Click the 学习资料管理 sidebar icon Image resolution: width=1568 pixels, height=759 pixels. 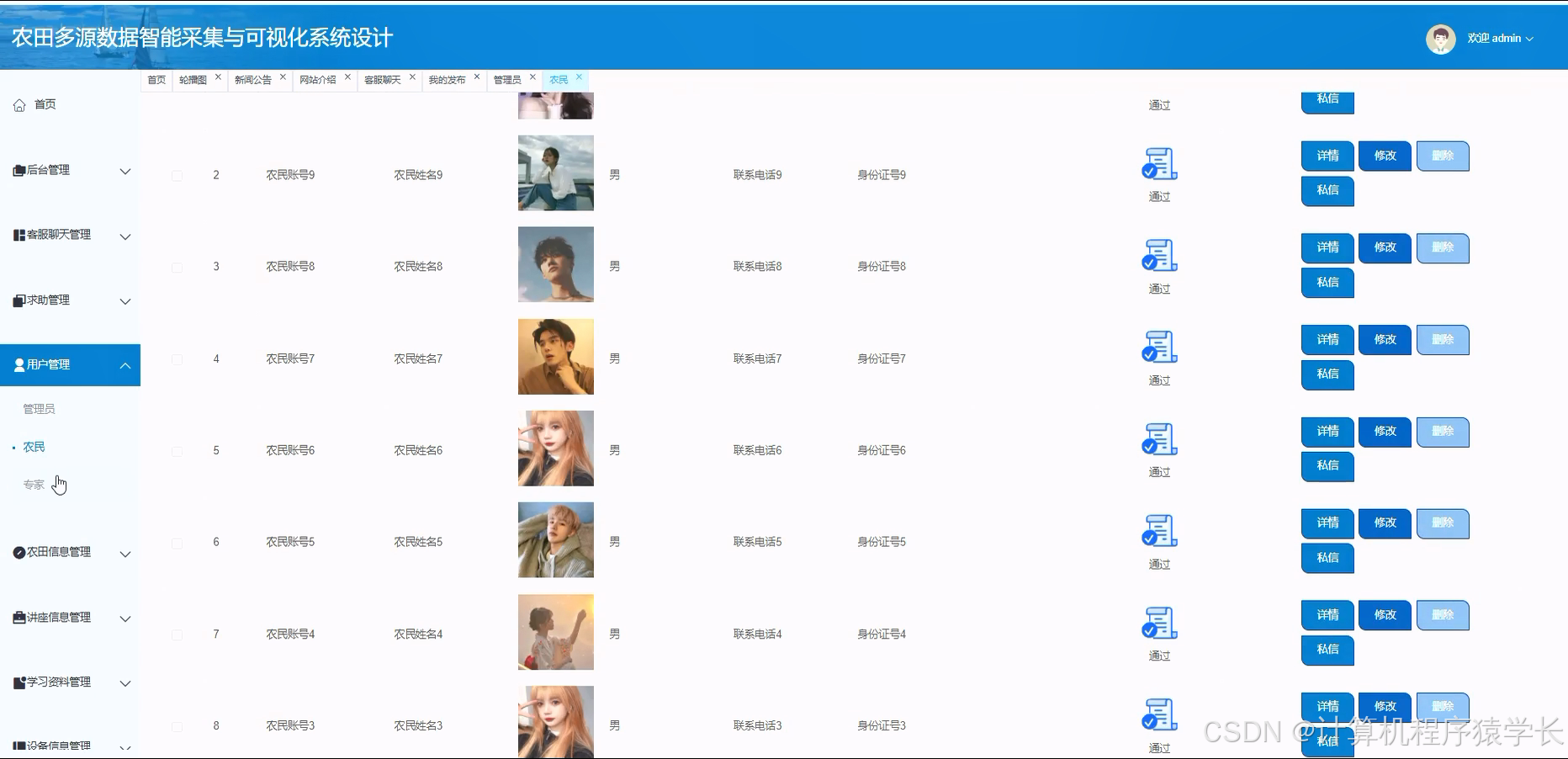19,682
